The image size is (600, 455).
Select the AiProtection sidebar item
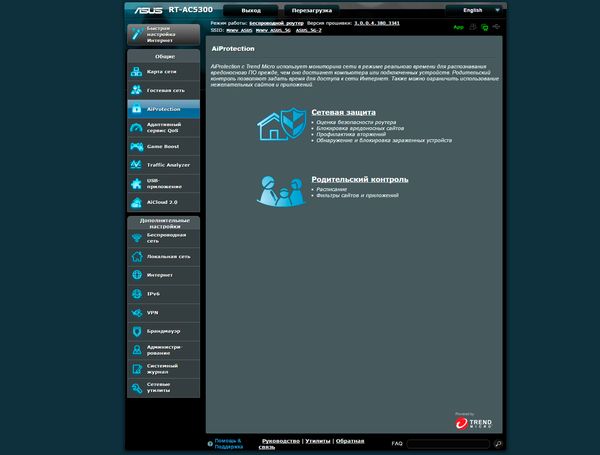coord(163,109)
